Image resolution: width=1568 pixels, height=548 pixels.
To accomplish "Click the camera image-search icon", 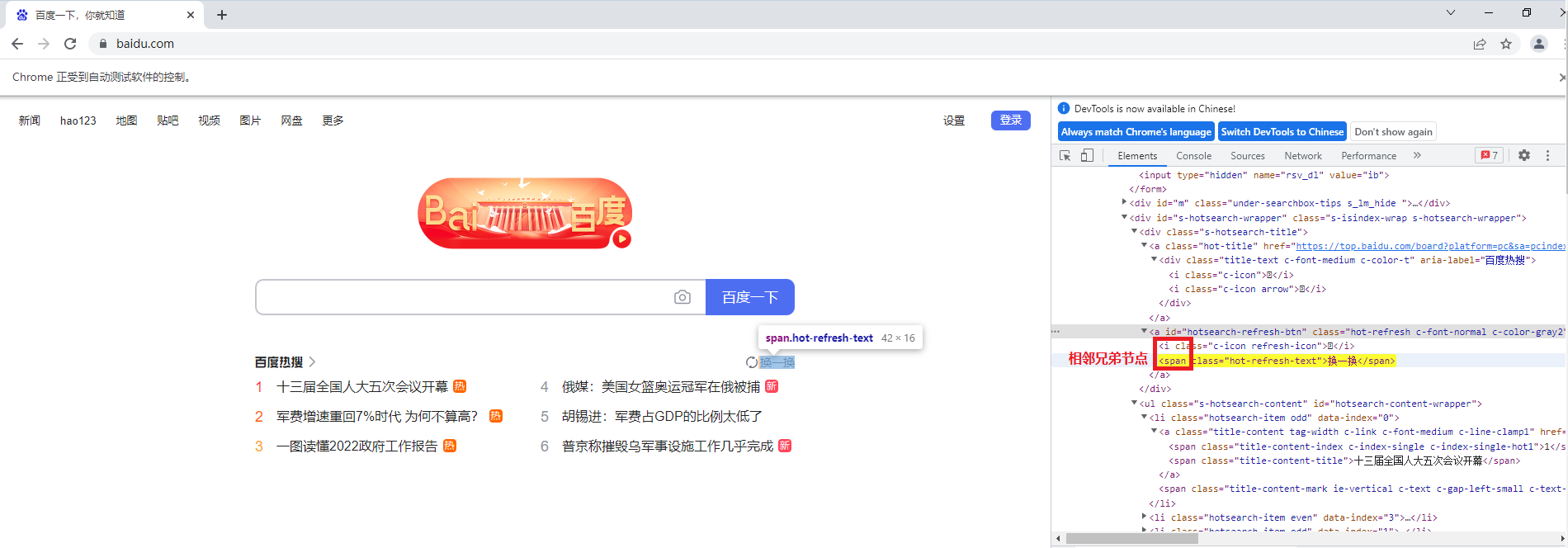I will (682, 297).
